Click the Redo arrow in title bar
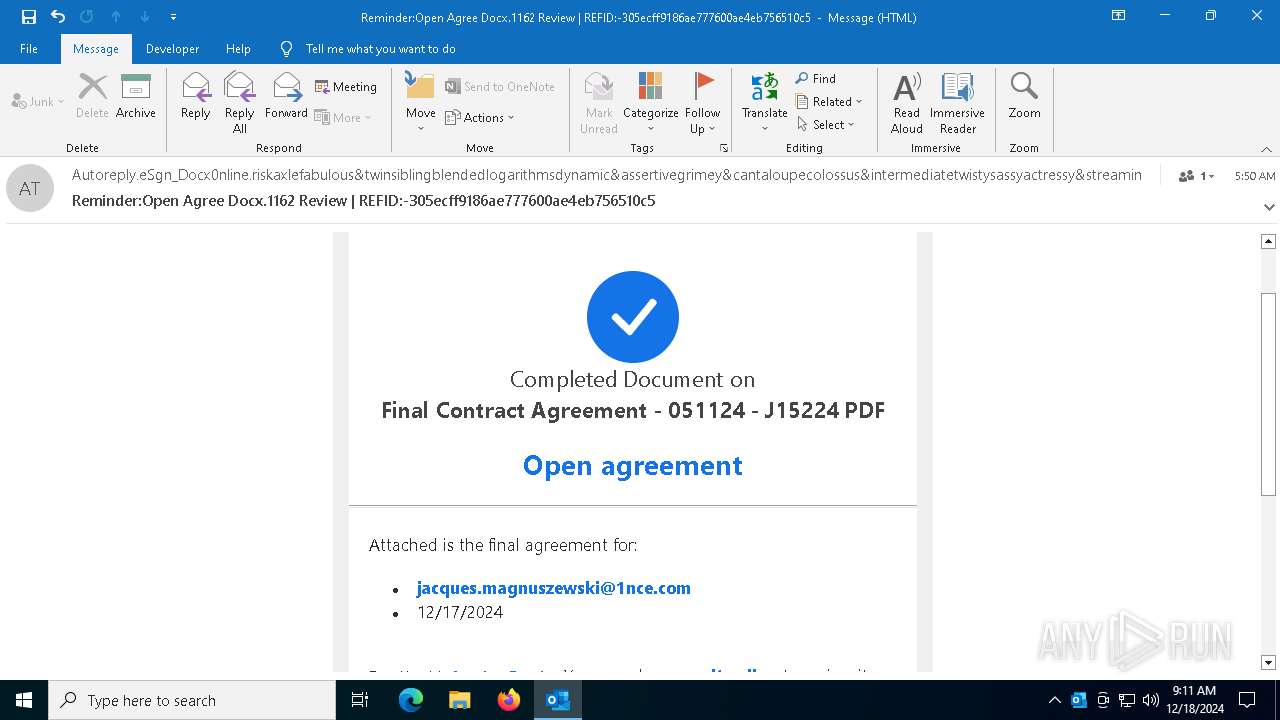 87,17
